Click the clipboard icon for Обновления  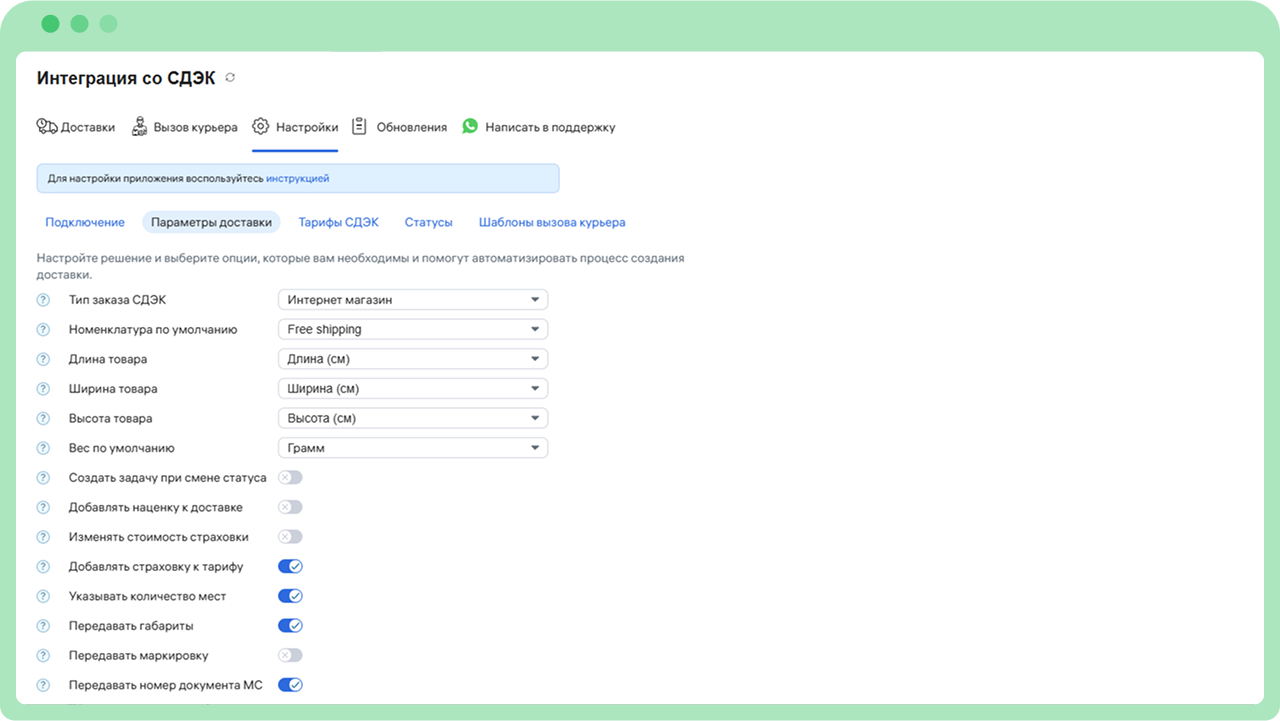[360, 127]
